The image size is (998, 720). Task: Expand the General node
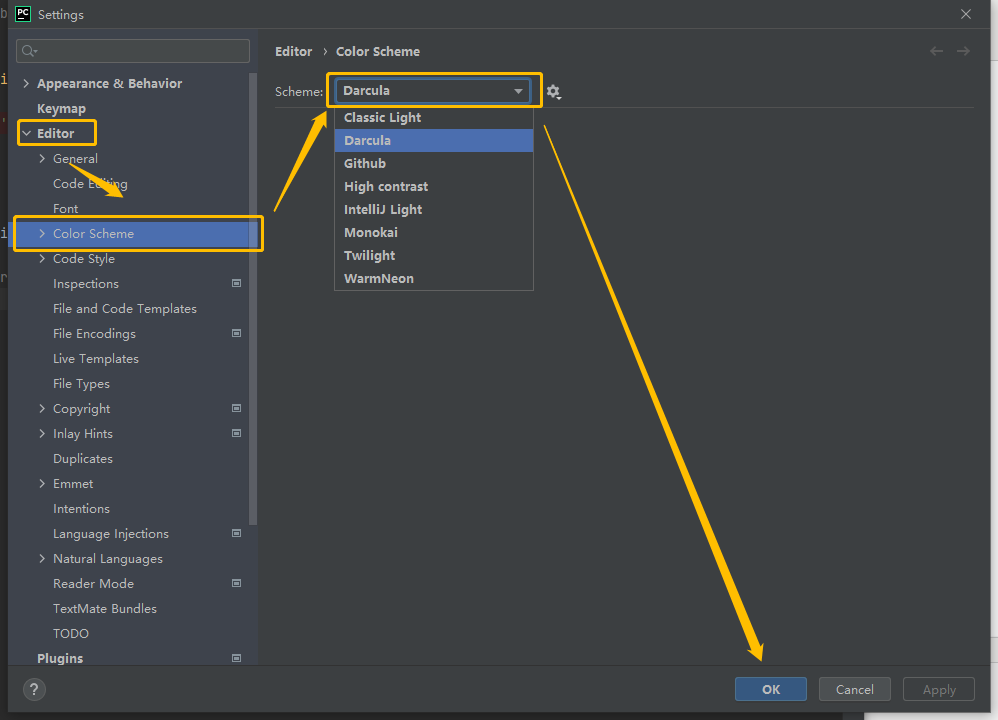coord(42,159)
